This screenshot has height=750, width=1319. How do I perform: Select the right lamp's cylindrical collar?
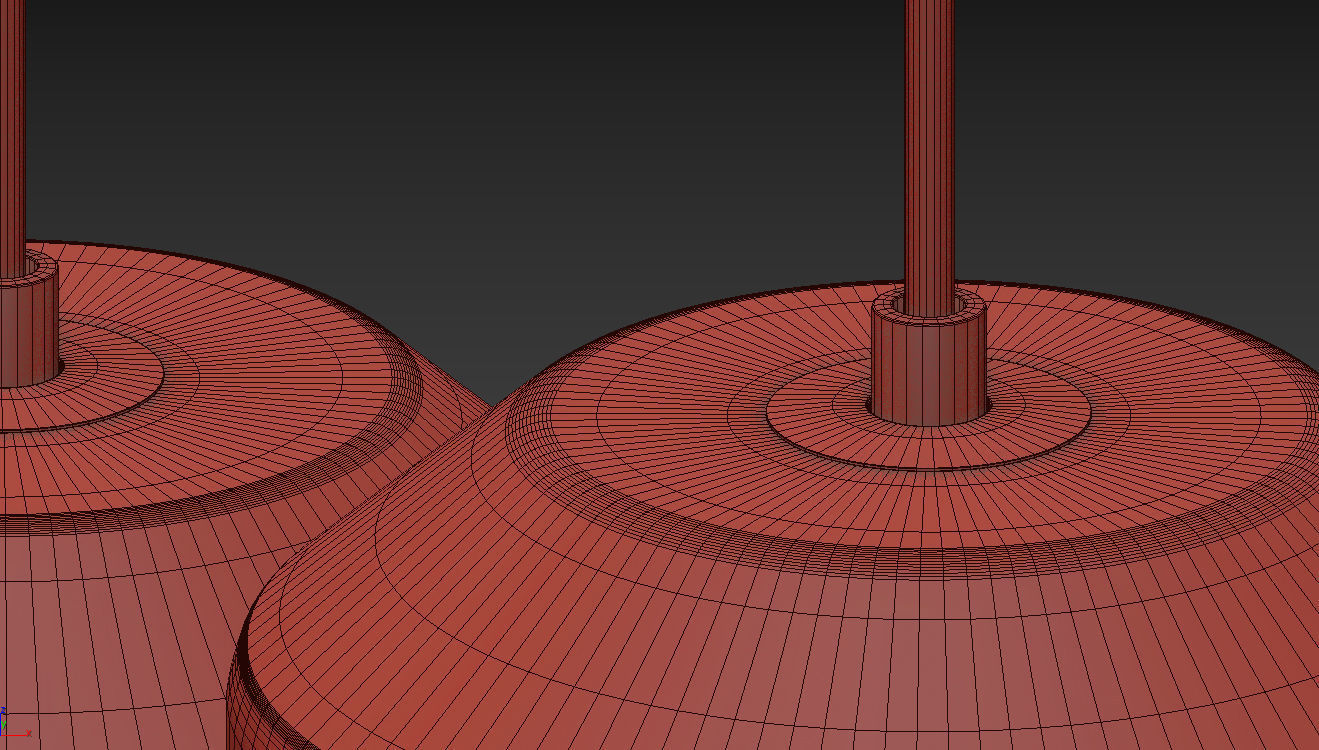pyautogui.click(x=929, y=358)
